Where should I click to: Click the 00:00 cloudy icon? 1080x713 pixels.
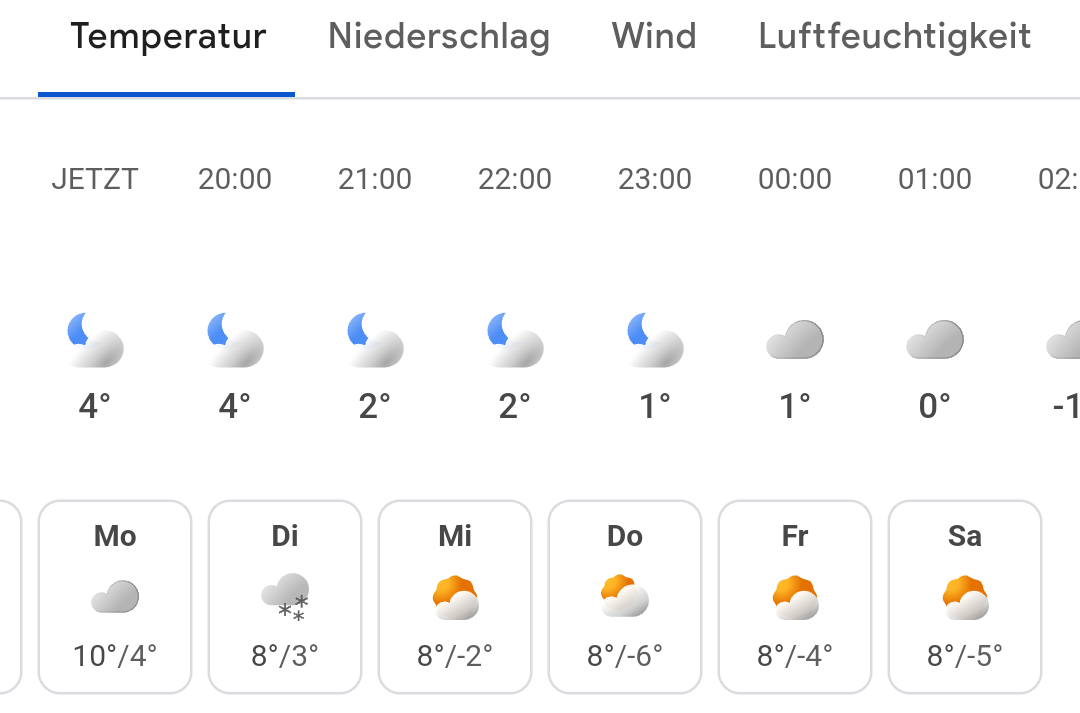pyautogui.click(x=795, y=340)
